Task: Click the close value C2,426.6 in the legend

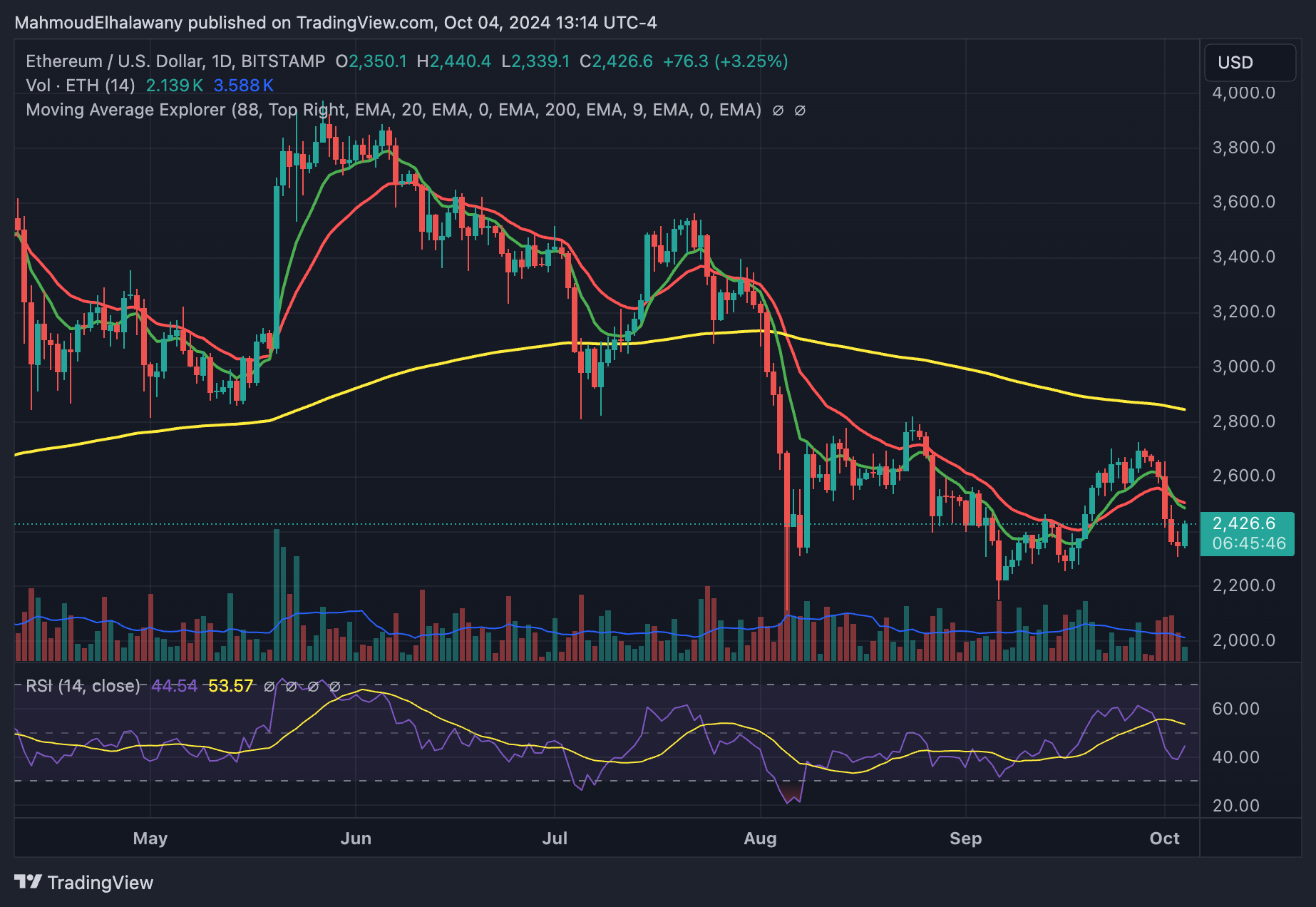Action: click(616, 61)
